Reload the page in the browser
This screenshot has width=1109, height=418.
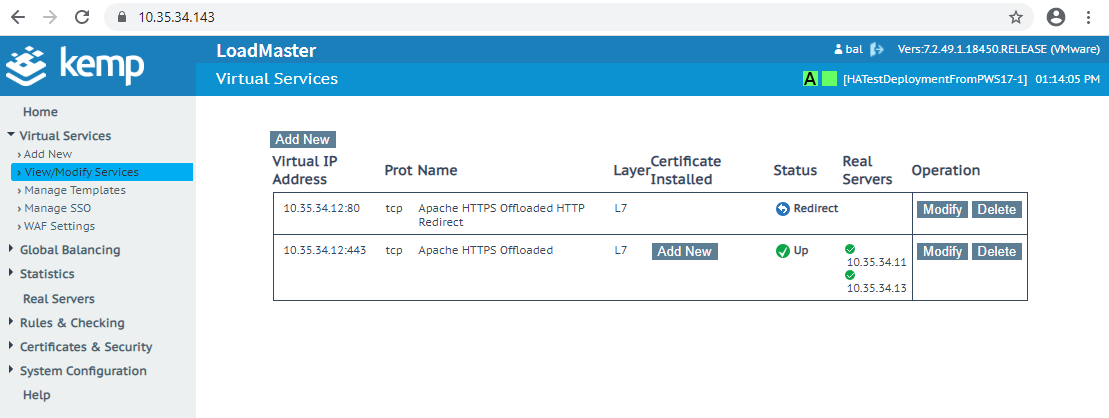[x=82, y=17]
